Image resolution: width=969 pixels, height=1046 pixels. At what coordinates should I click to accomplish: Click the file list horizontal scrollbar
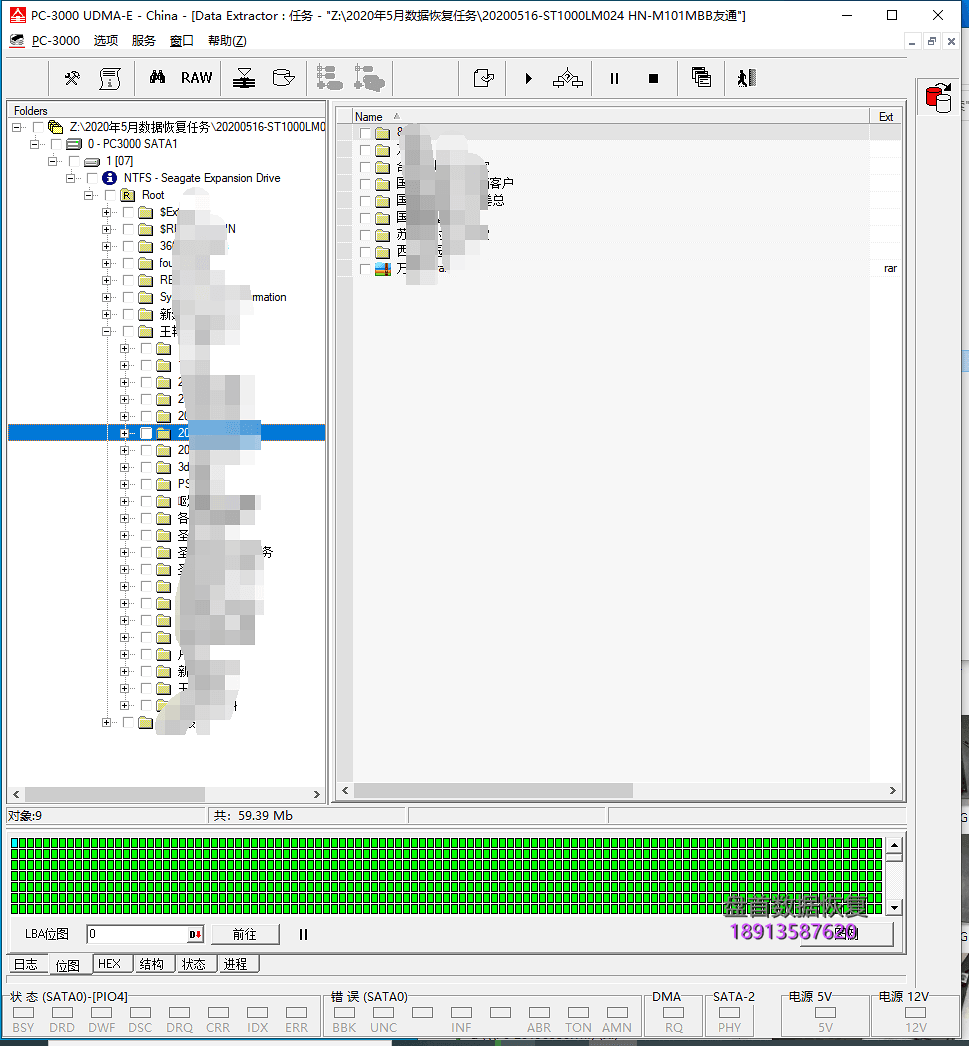point(619,791)
